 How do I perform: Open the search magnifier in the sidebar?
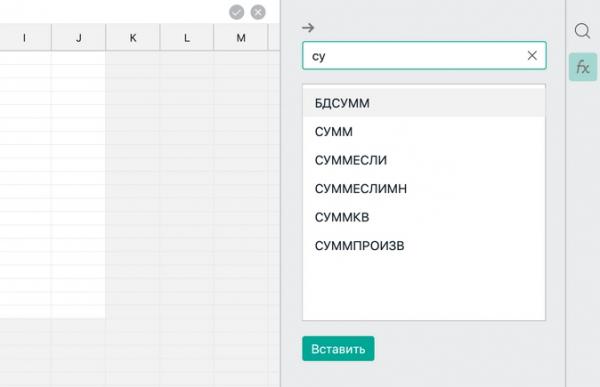pos(582,31)
